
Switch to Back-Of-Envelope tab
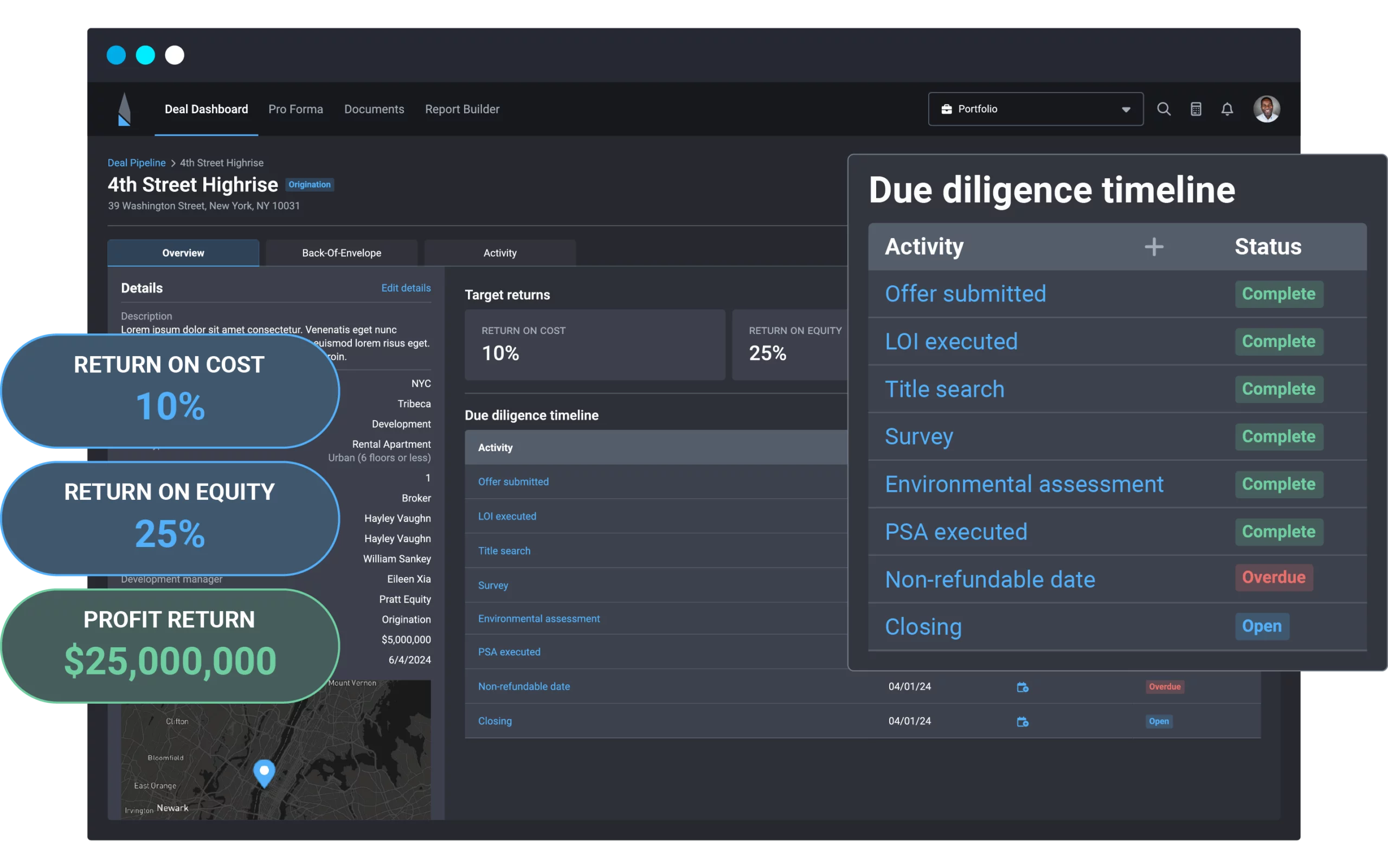tap(342, 253)
